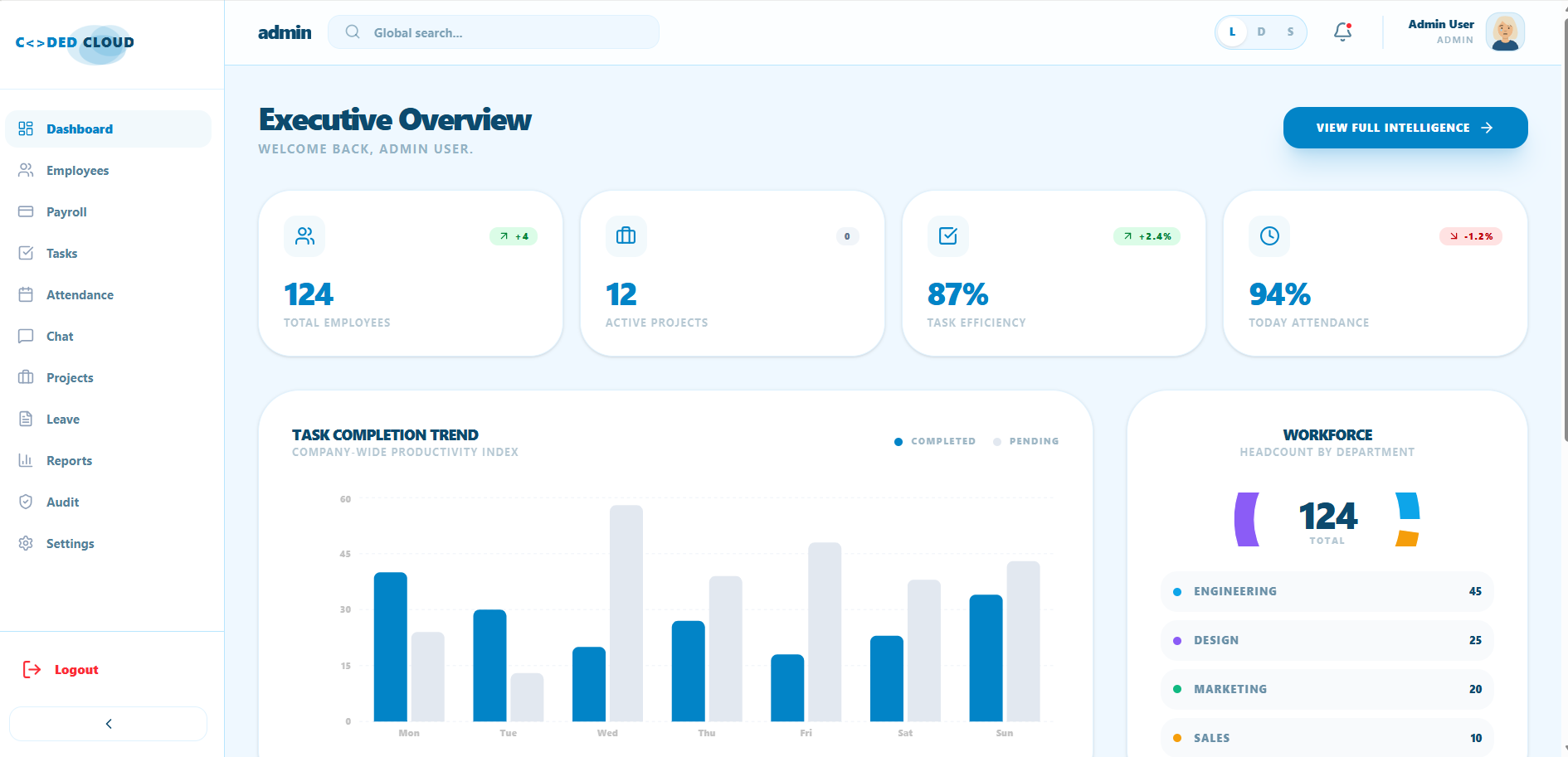Click the orange donut chart segment
Viewport: 1568px width, 757px height.
tap(1407, 538)
